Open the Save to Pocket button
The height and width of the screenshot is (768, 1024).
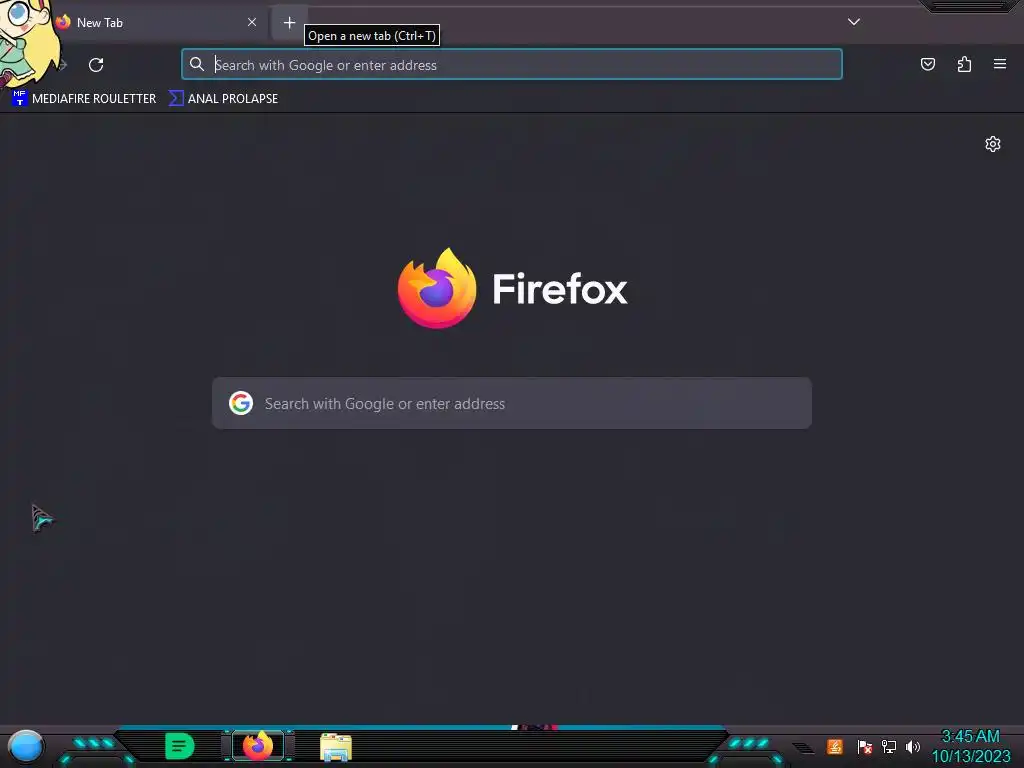(928, 64)
